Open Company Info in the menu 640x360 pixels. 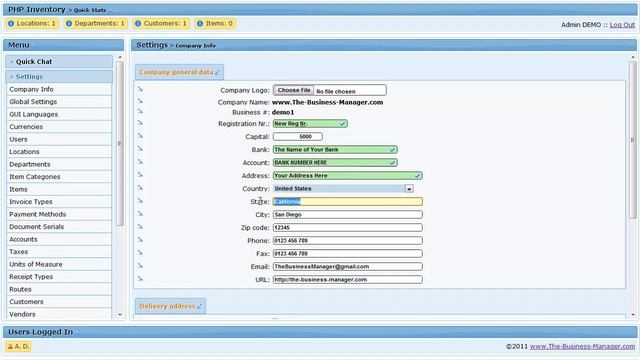(x=59, y=89)
